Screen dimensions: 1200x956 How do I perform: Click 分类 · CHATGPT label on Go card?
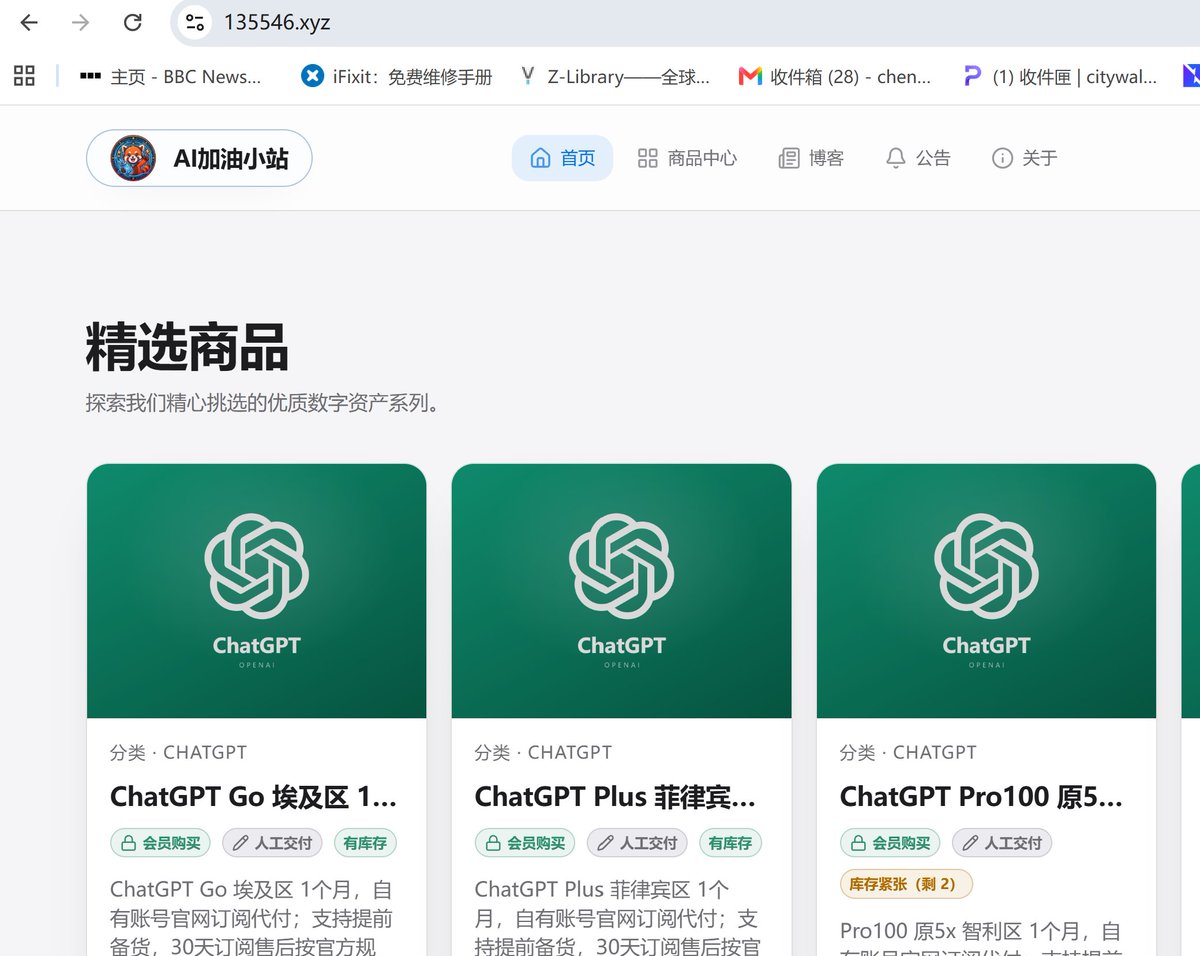click(179, 752)
